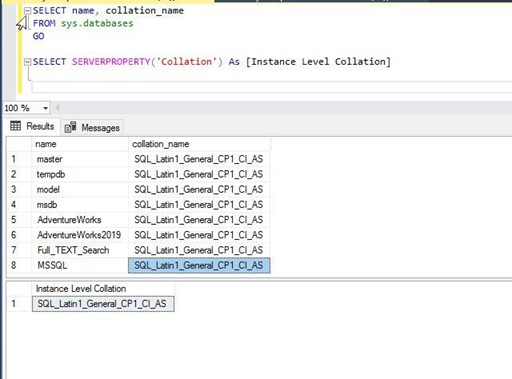Switch to the Results tab

tap(32, 126)
